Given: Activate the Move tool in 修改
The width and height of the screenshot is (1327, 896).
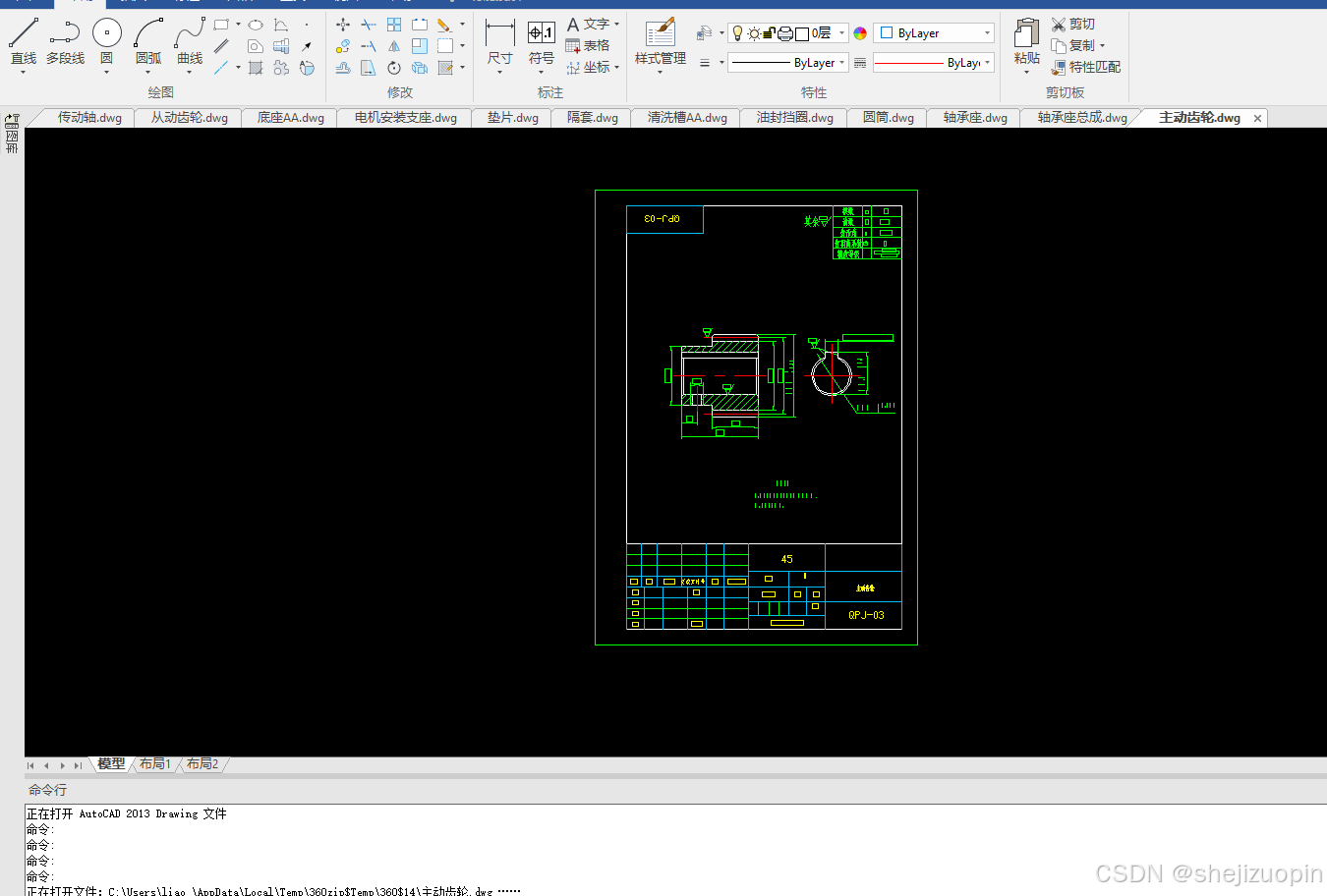Looking at the screenshot, I should pos(343,25).
